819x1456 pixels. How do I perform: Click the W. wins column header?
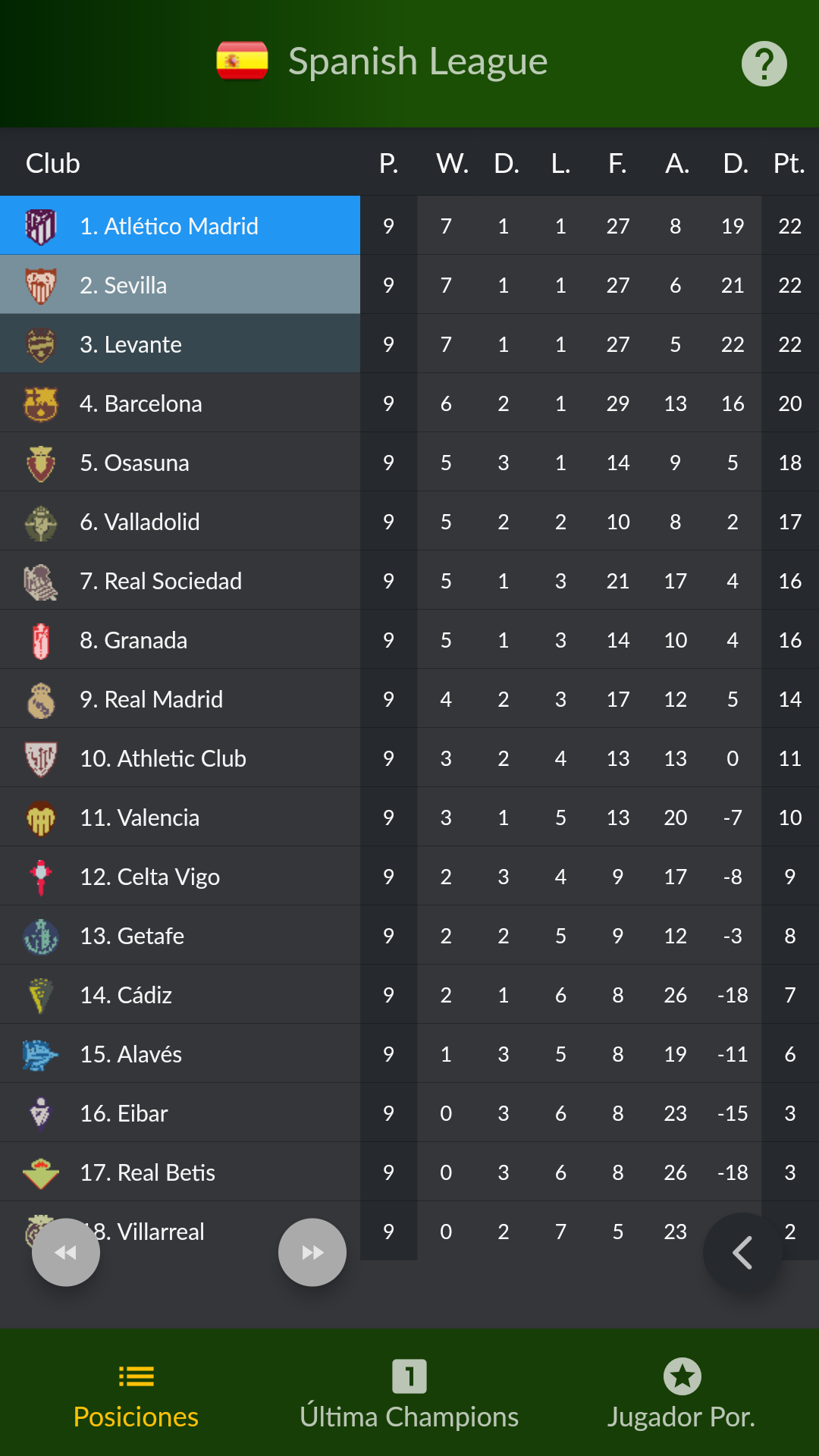452,163
